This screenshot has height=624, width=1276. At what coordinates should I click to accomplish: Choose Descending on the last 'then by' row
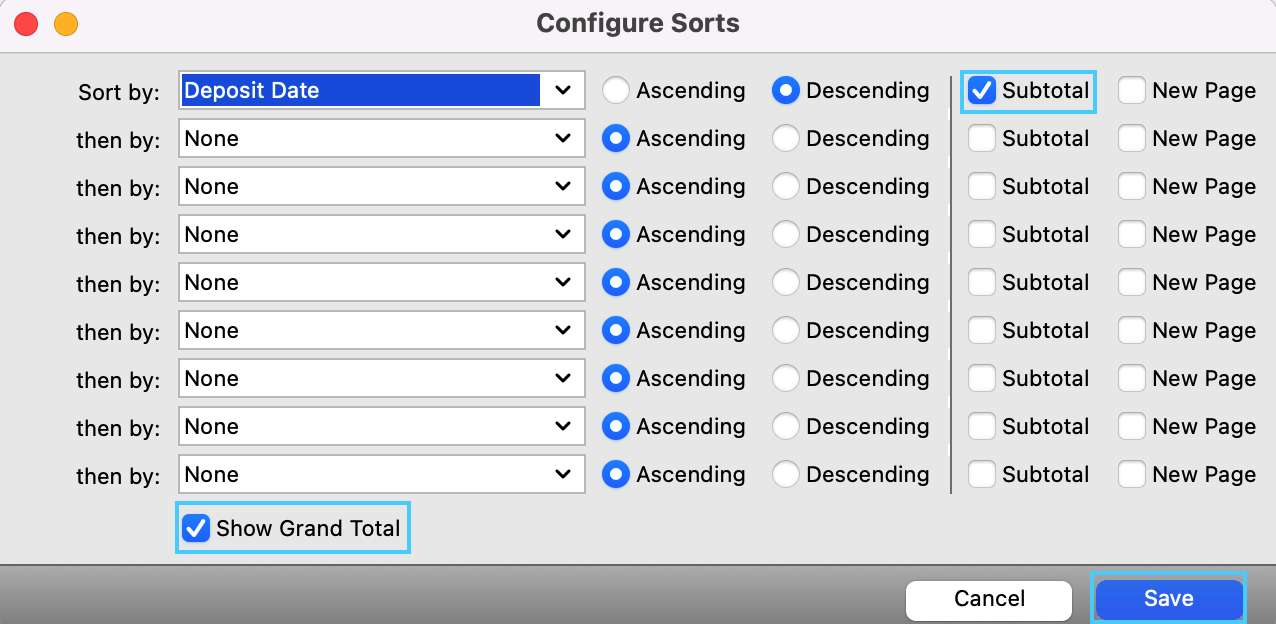786,474
